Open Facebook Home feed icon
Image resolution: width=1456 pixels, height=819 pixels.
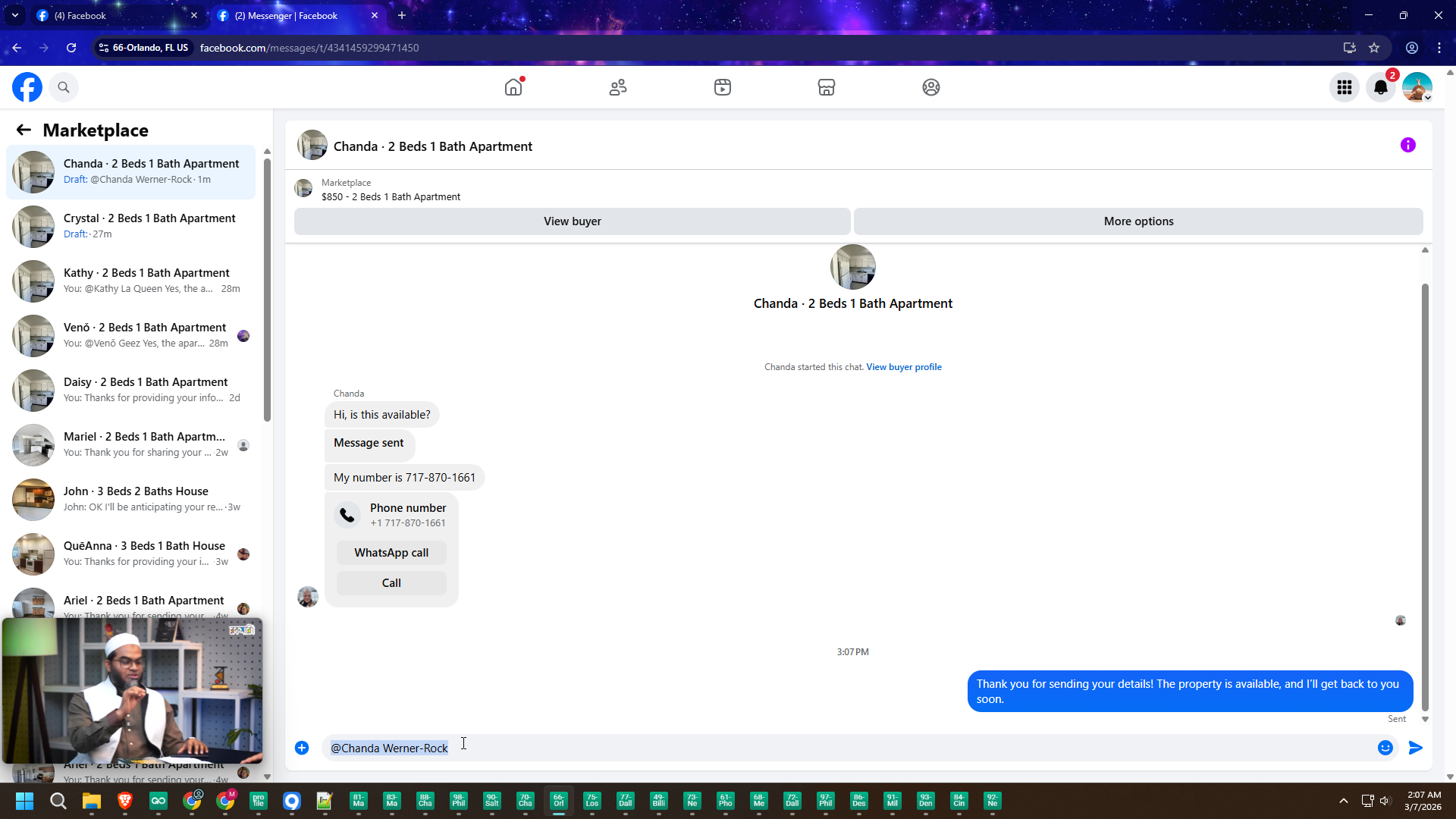point(513,87)
